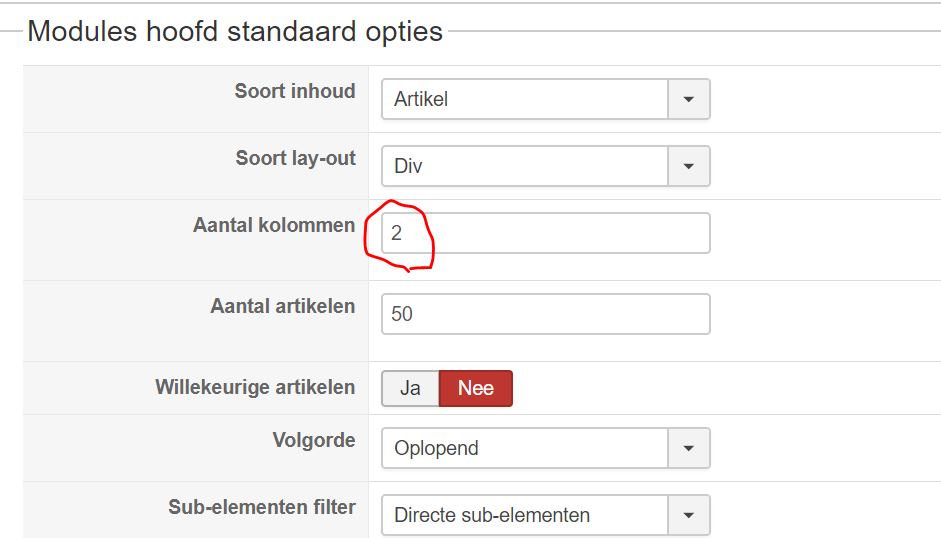The height and width of the screenshot is (538, 941).
Task: Open the Volgorde box showing Oplopend
Action: pos(525,448)
